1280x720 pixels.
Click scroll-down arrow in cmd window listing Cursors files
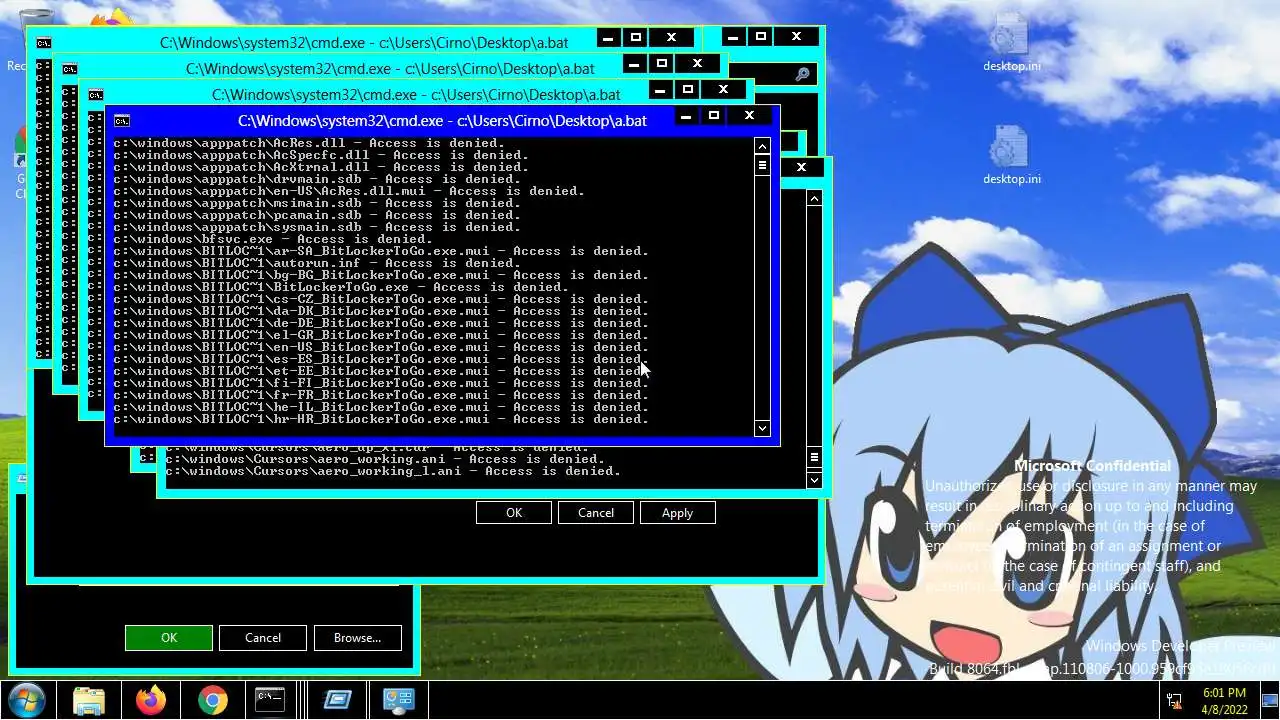pos(814,480)
